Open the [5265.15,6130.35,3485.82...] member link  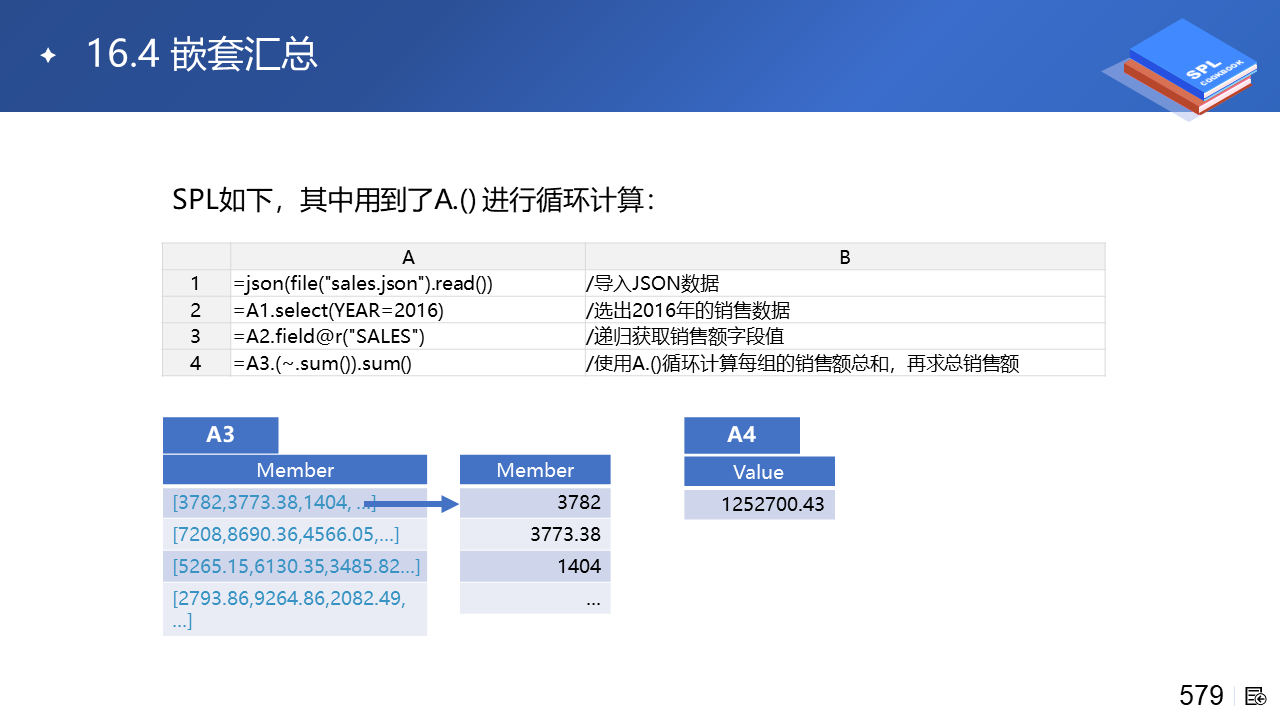point(295,567)
